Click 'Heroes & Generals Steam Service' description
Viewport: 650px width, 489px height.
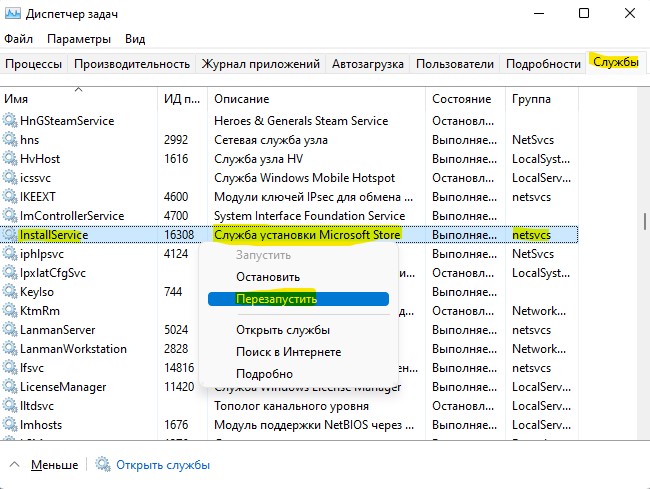[301, 121]
